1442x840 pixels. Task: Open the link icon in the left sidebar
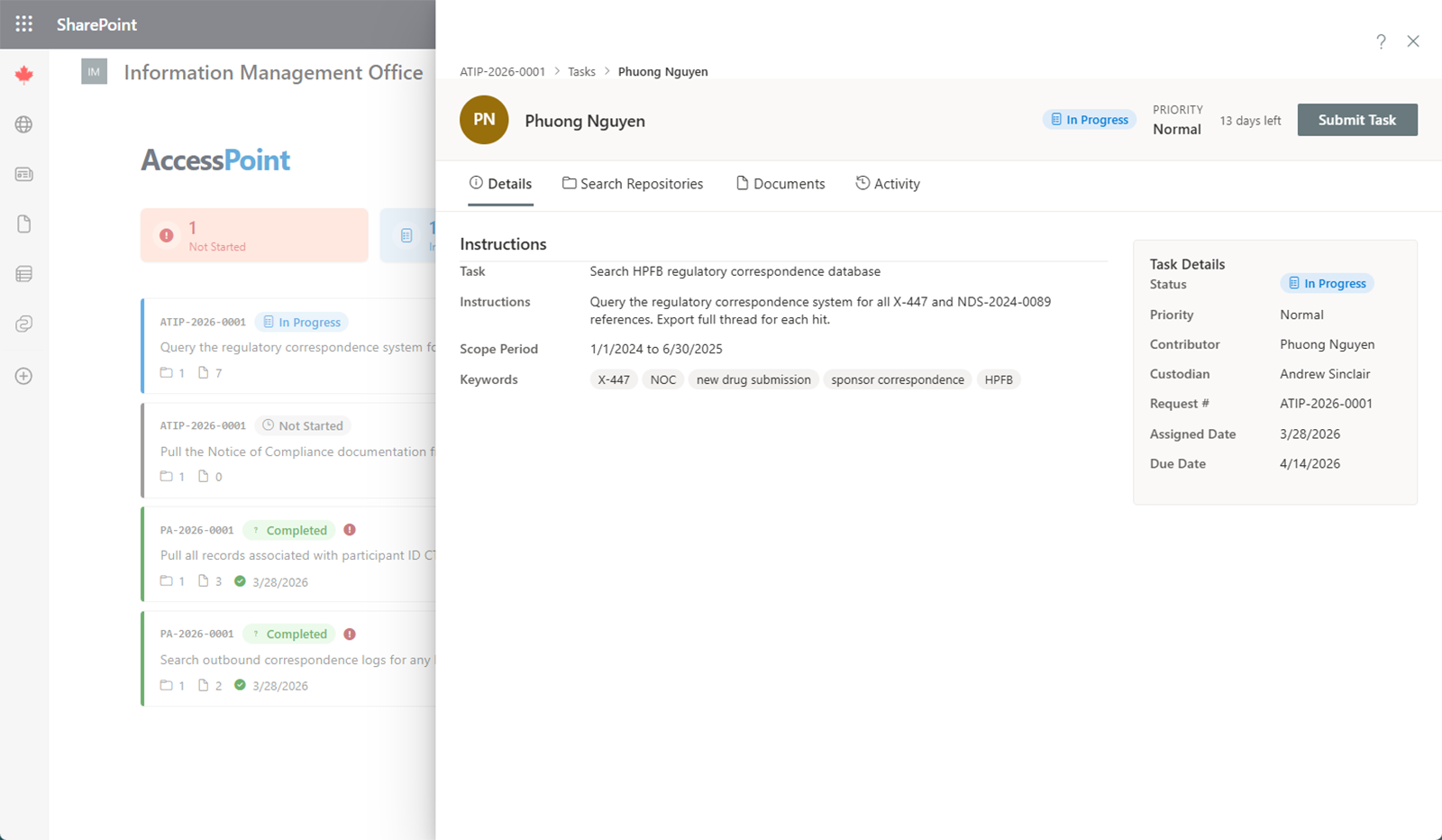(23, 324)
